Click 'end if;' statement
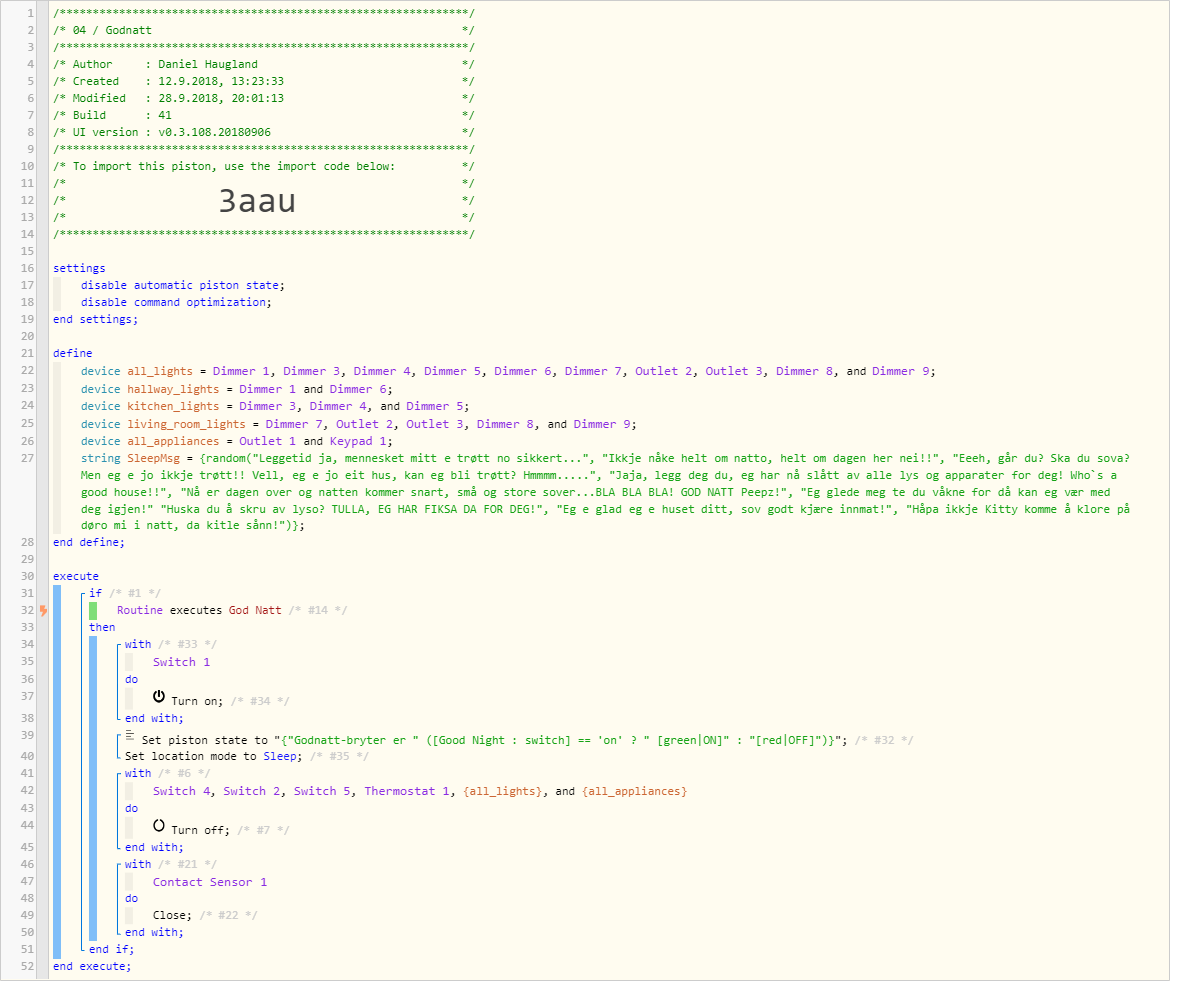The image size is (1178, 984). click(x=111, y=951)
